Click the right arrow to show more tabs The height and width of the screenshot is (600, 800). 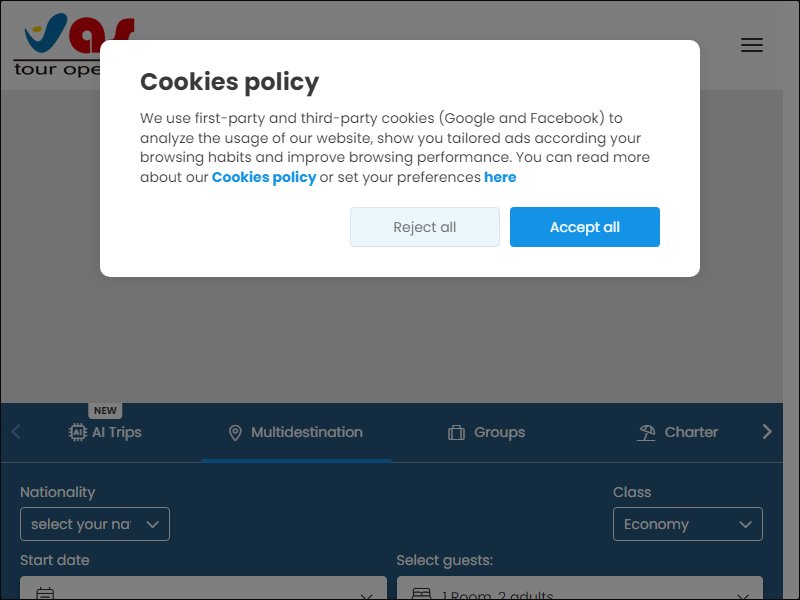point(767,432)
